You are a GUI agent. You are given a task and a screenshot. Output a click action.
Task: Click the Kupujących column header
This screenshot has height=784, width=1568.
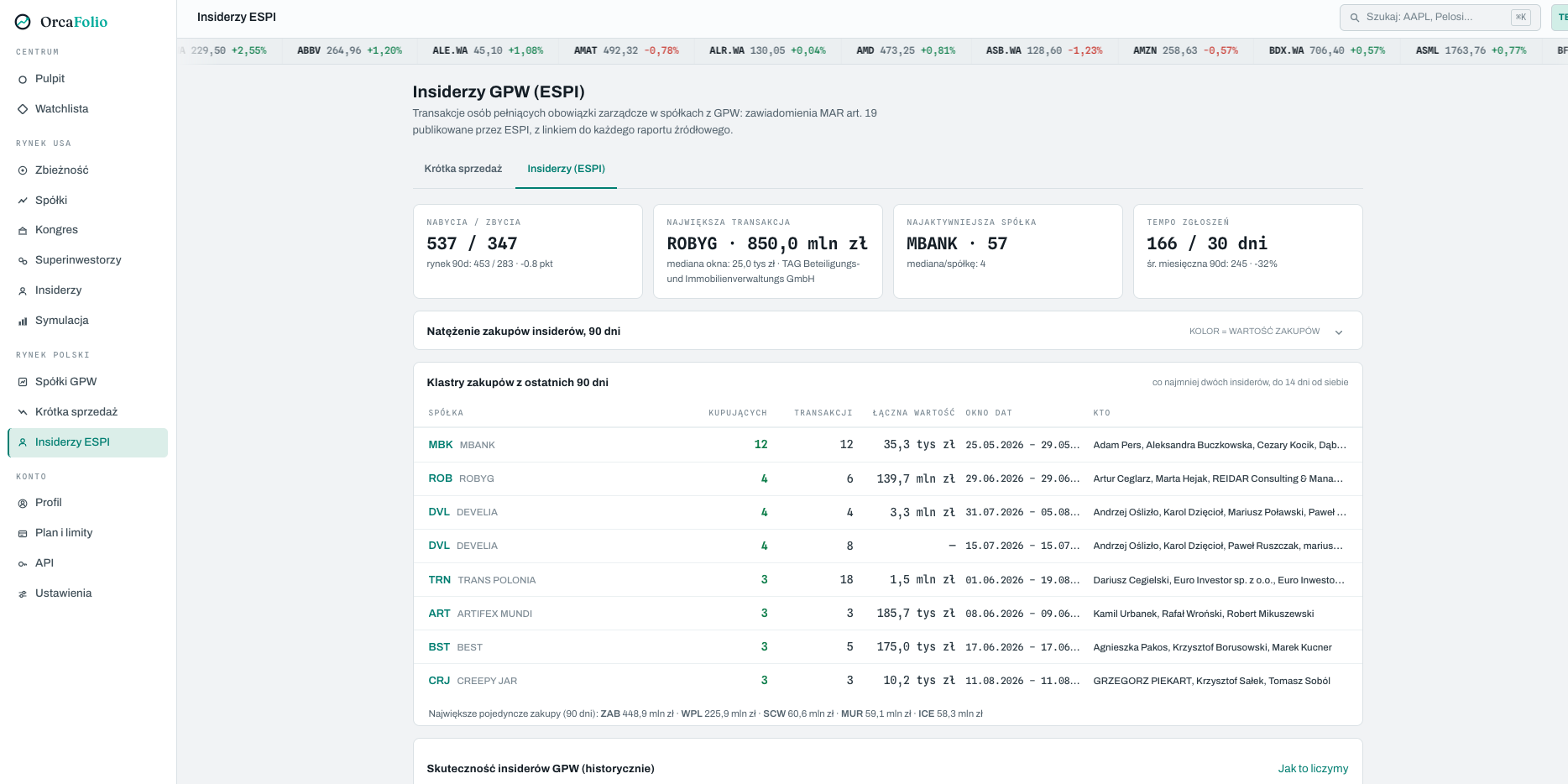click(738, 413)
